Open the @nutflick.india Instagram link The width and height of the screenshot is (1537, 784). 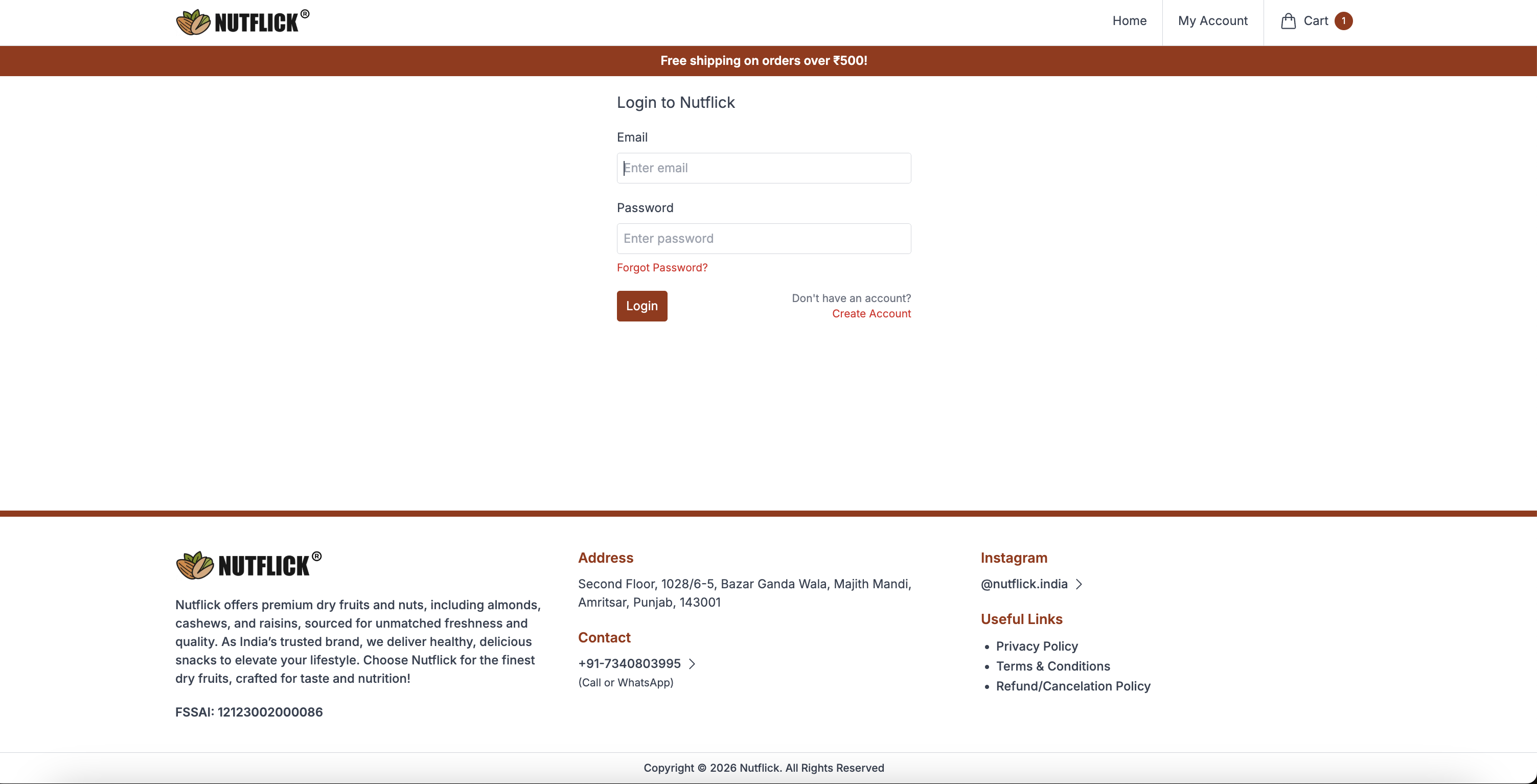coord(1024,584)
